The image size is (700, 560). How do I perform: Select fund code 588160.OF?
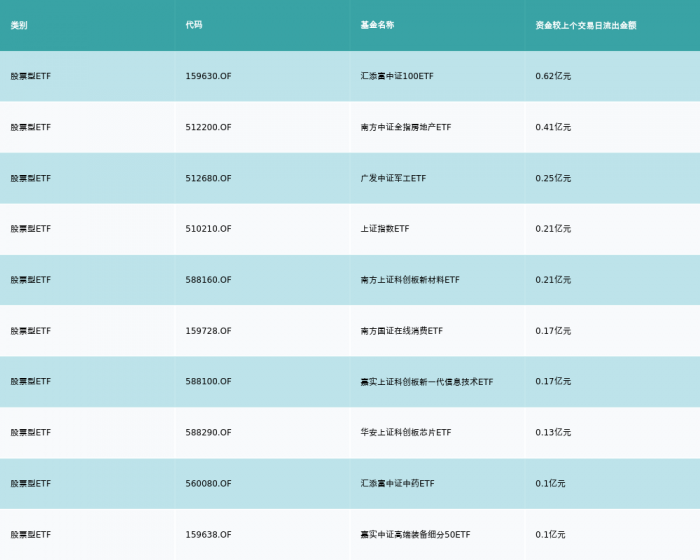tap(208, 280)
